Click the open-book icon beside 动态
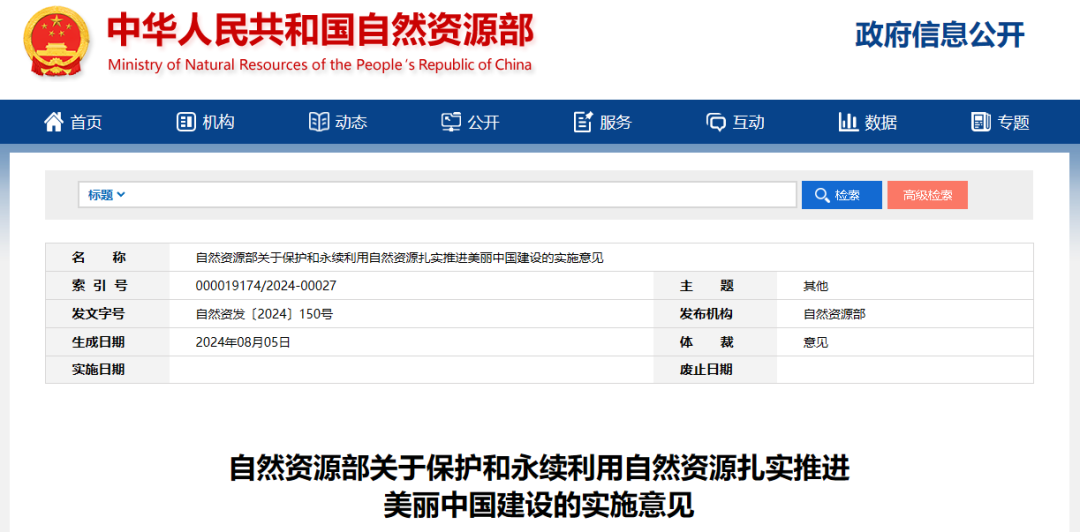 [x=319, y=122]
